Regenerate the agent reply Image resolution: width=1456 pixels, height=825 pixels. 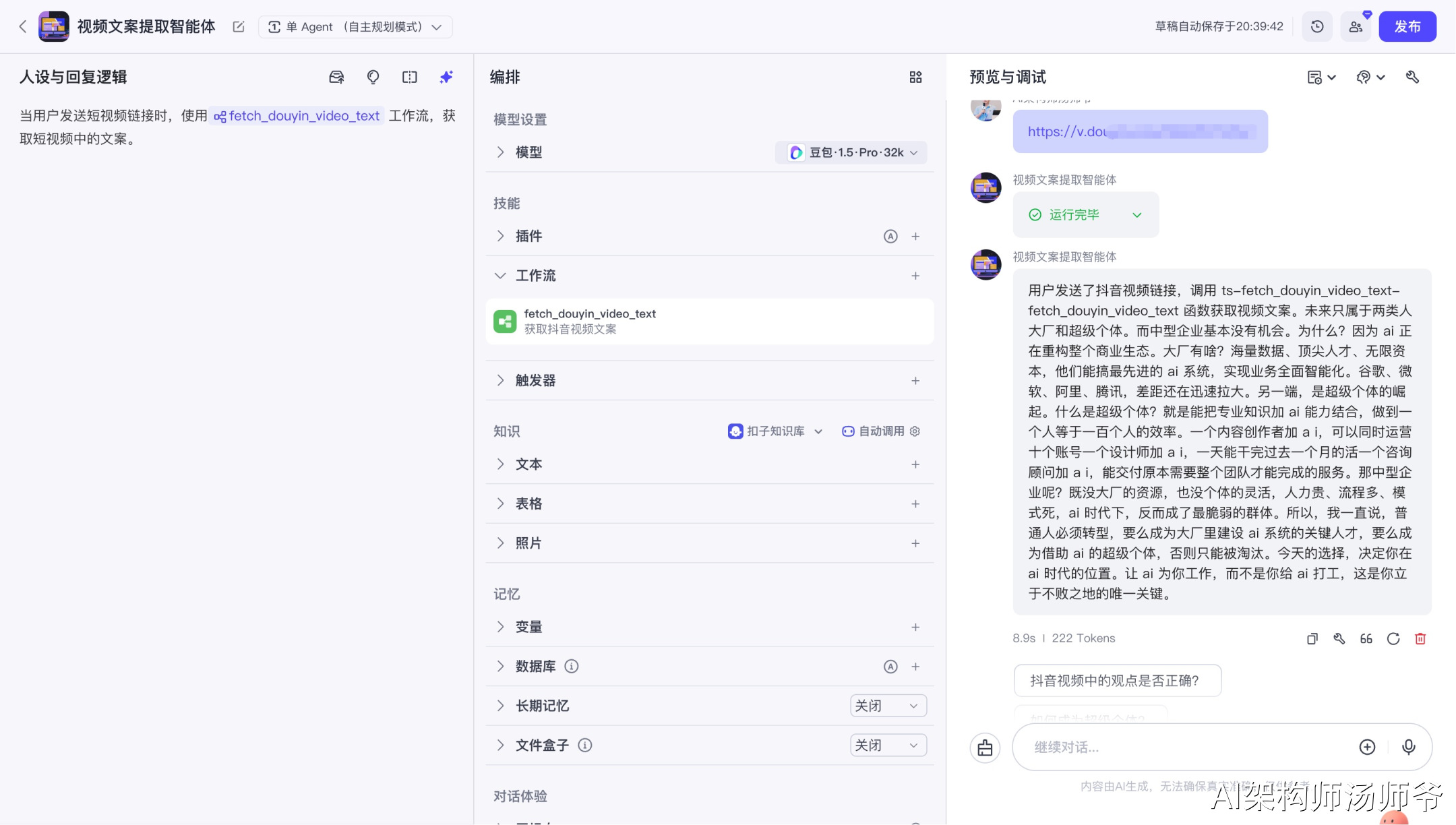1393,638
